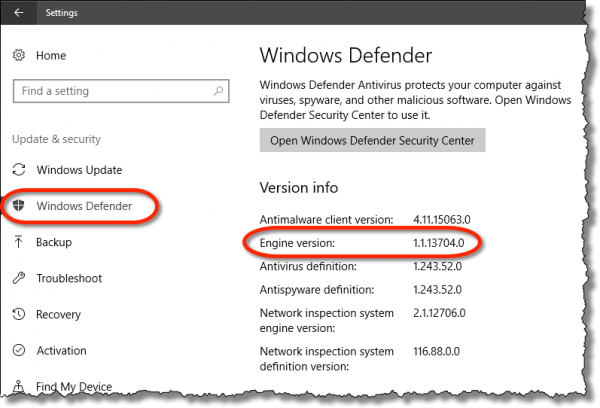The height and width of the screenshot is (408, 600).
Task: Click the Backup upload arrow icon
Action: [19, 242]
